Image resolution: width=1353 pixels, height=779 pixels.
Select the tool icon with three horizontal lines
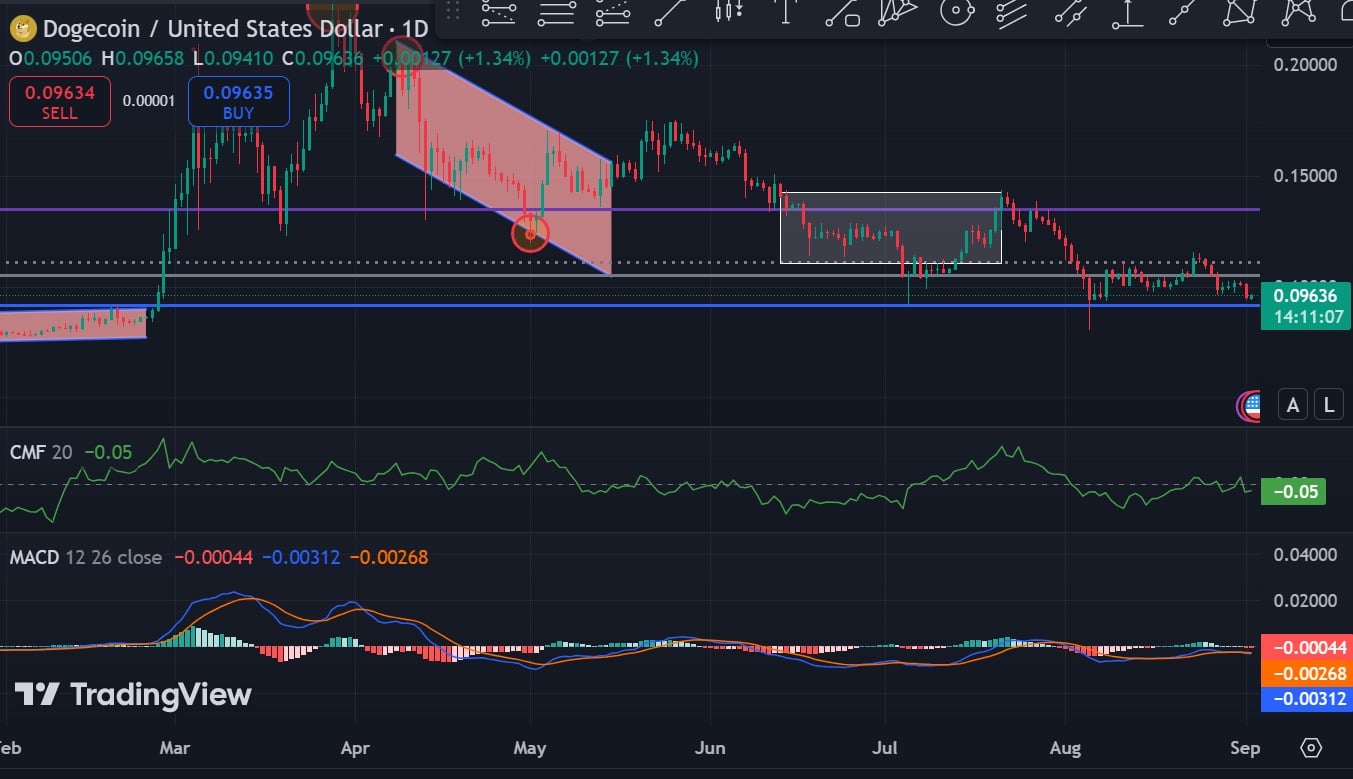pos(556,12)
